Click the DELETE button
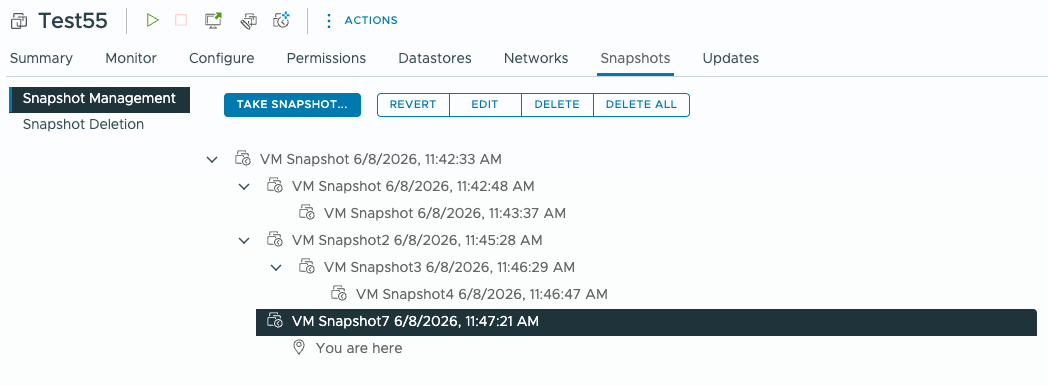Image resolution: width=1048 pixels, height=385 pixels. (x=557, y=105)
